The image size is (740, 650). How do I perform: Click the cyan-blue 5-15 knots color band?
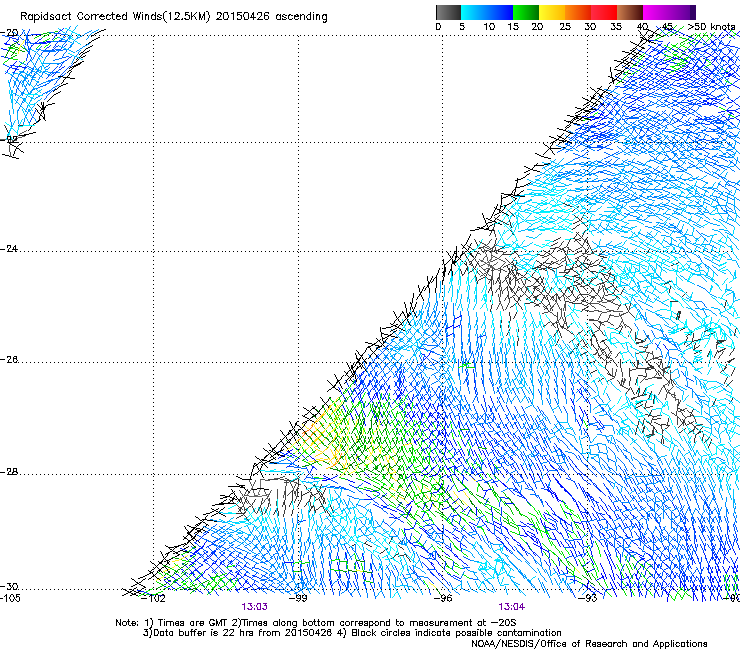point(487,12)
